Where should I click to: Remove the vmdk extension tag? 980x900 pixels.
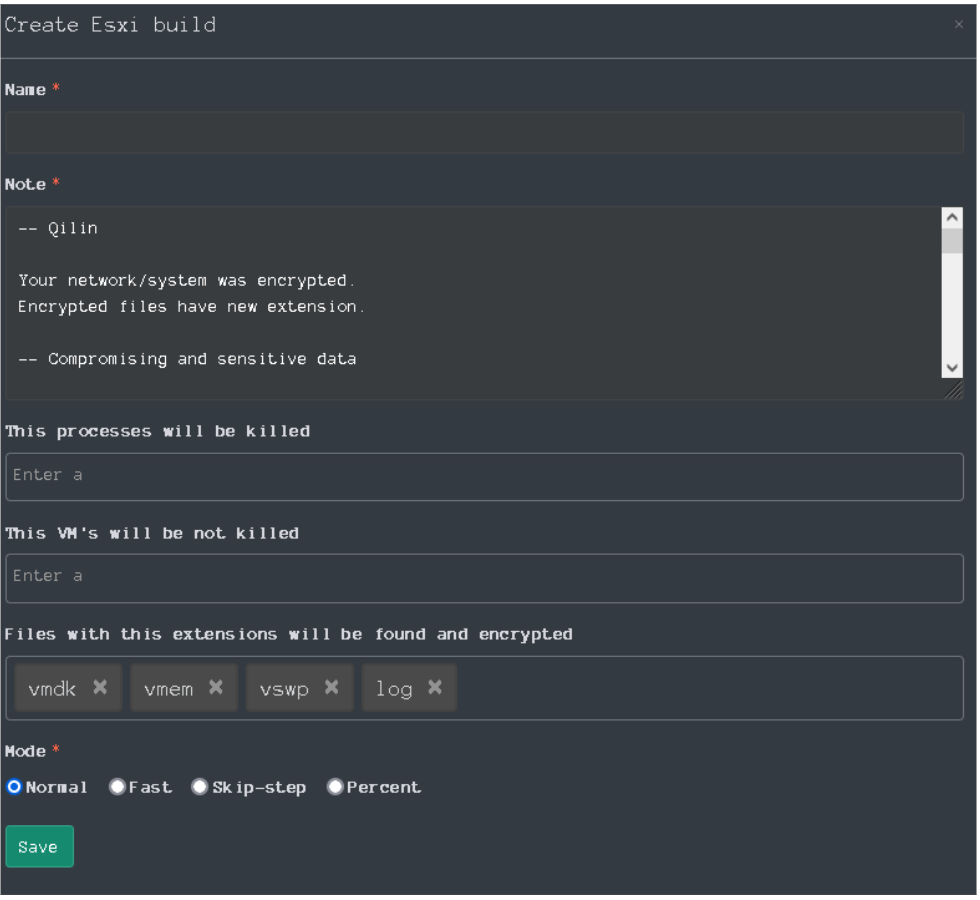pos(100,688)
